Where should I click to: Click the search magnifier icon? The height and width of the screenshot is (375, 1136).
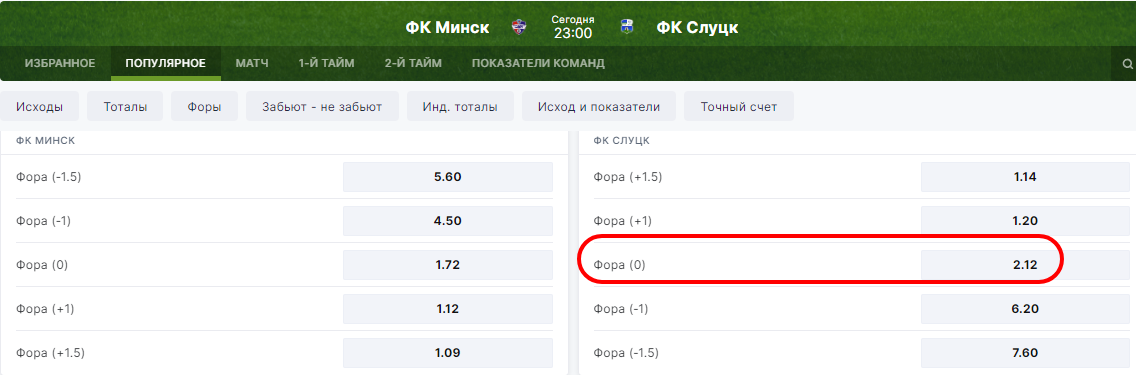coord(1127,64)
